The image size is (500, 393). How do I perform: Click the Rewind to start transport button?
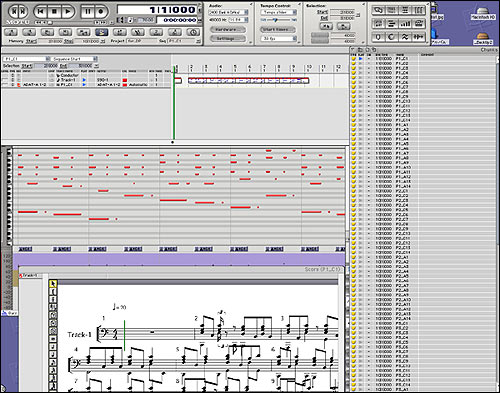click(x=41, y=12)
